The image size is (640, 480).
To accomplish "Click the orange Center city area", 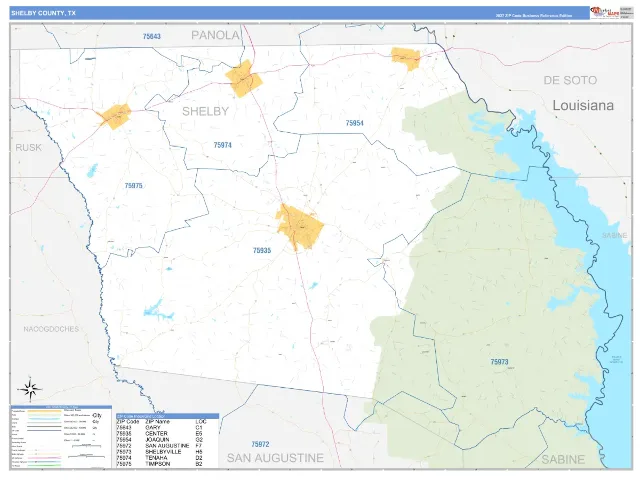I will click(x=300, y=227).
